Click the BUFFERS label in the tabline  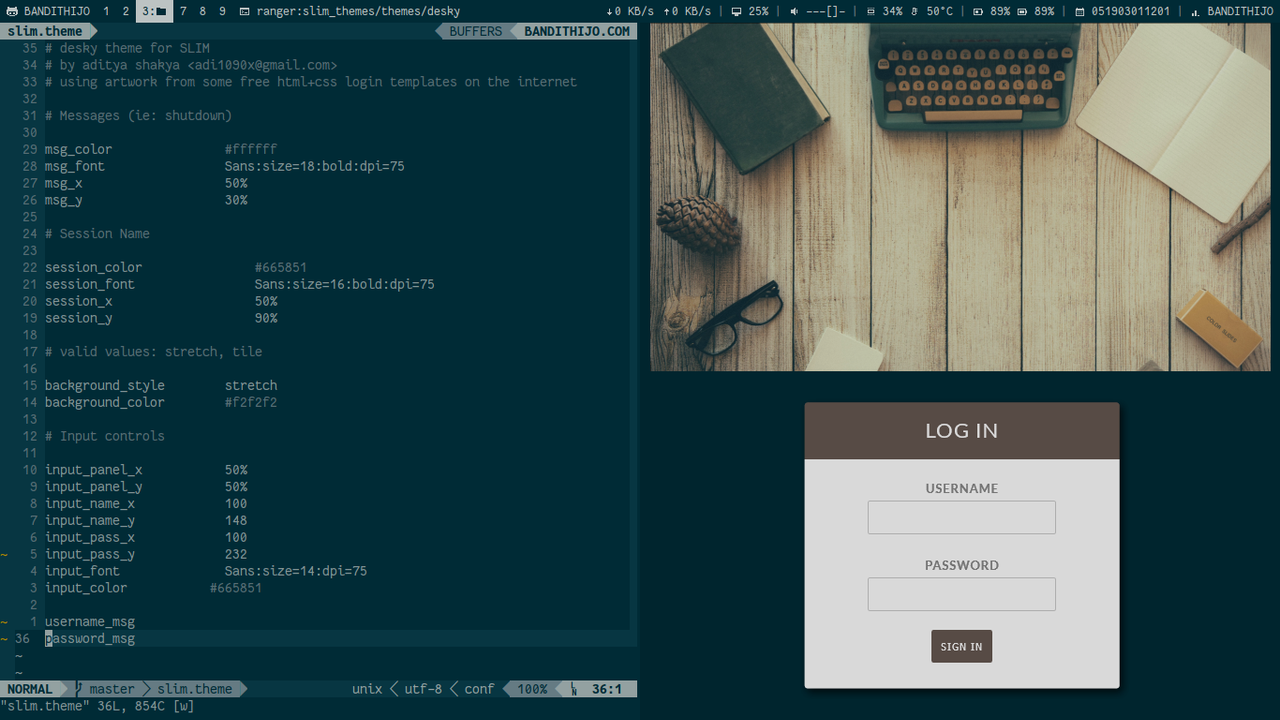[x=476, y=31]
